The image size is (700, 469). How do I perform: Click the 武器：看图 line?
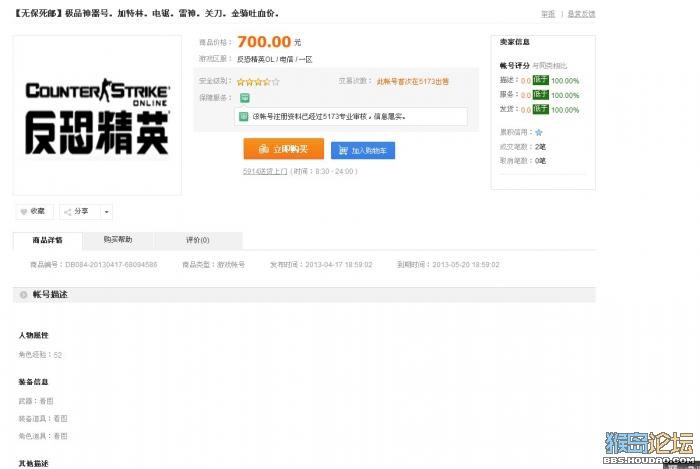click(x=36, y=401)
